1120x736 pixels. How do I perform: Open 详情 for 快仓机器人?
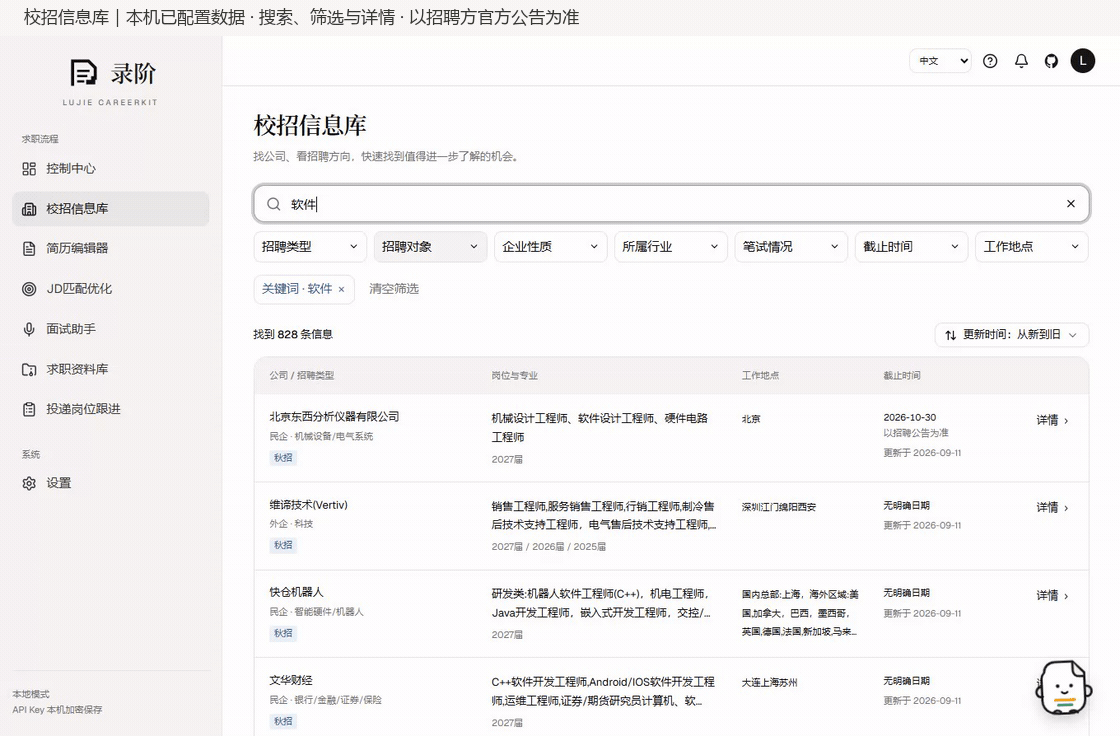[x=1052, y=595]
